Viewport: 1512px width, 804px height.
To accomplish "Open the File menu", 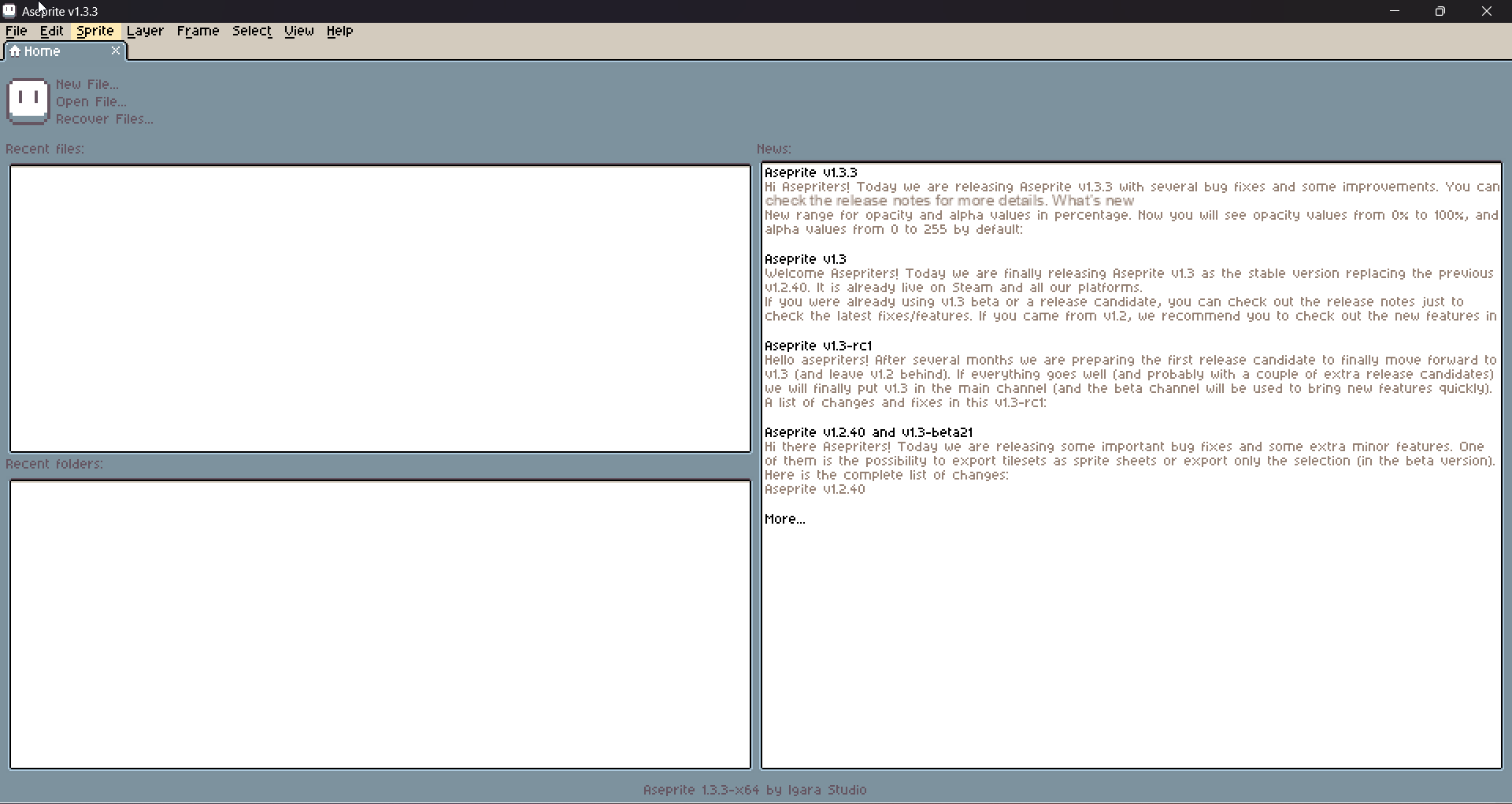I will [x=17, y=31].
